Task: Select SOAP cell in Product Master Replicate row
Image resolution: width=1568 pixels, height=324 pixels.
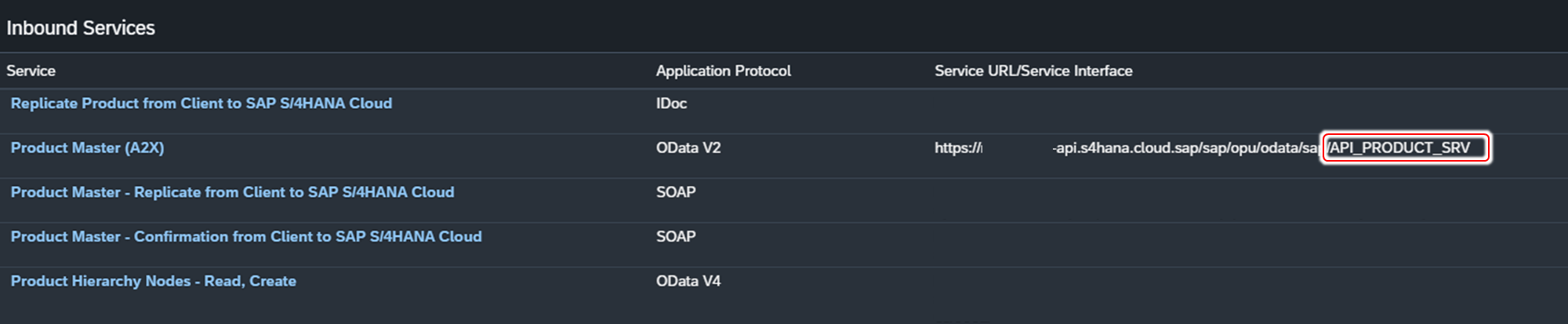Action: click(x=675, y=192)
